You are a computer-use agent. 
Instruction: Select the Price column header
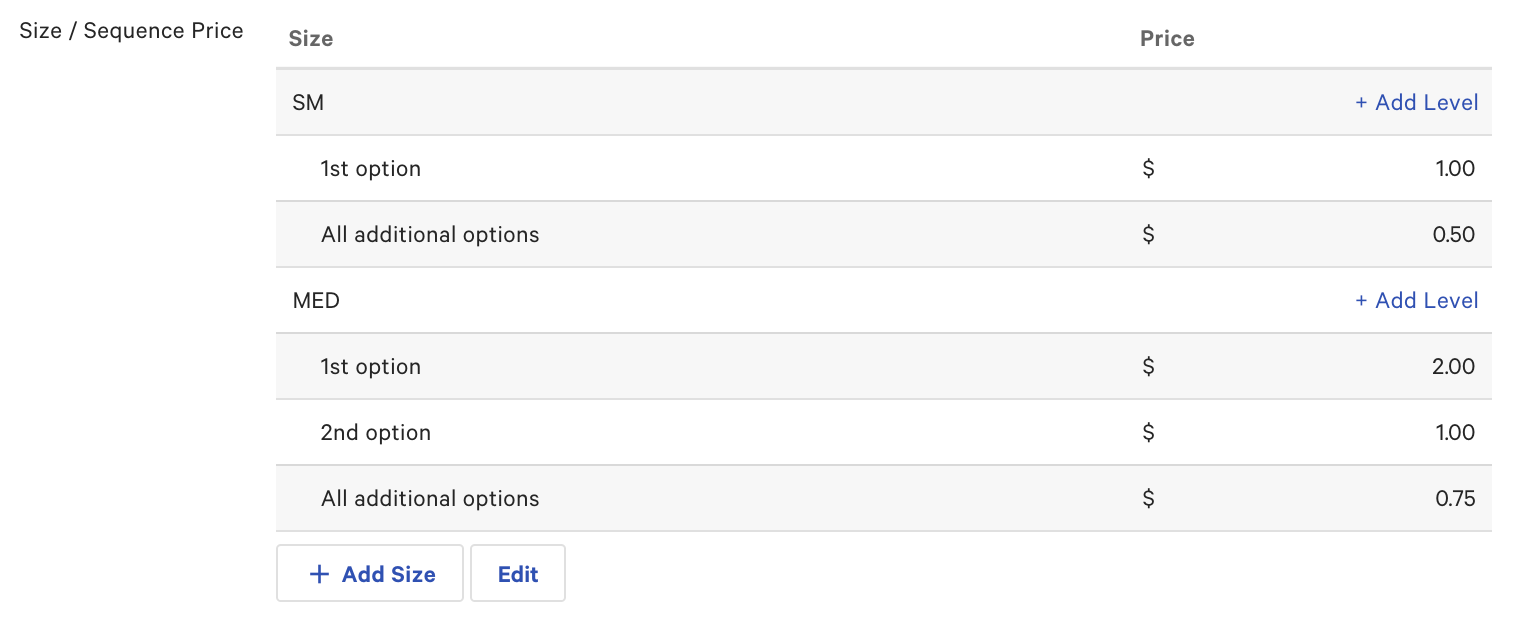(1167, 38)
